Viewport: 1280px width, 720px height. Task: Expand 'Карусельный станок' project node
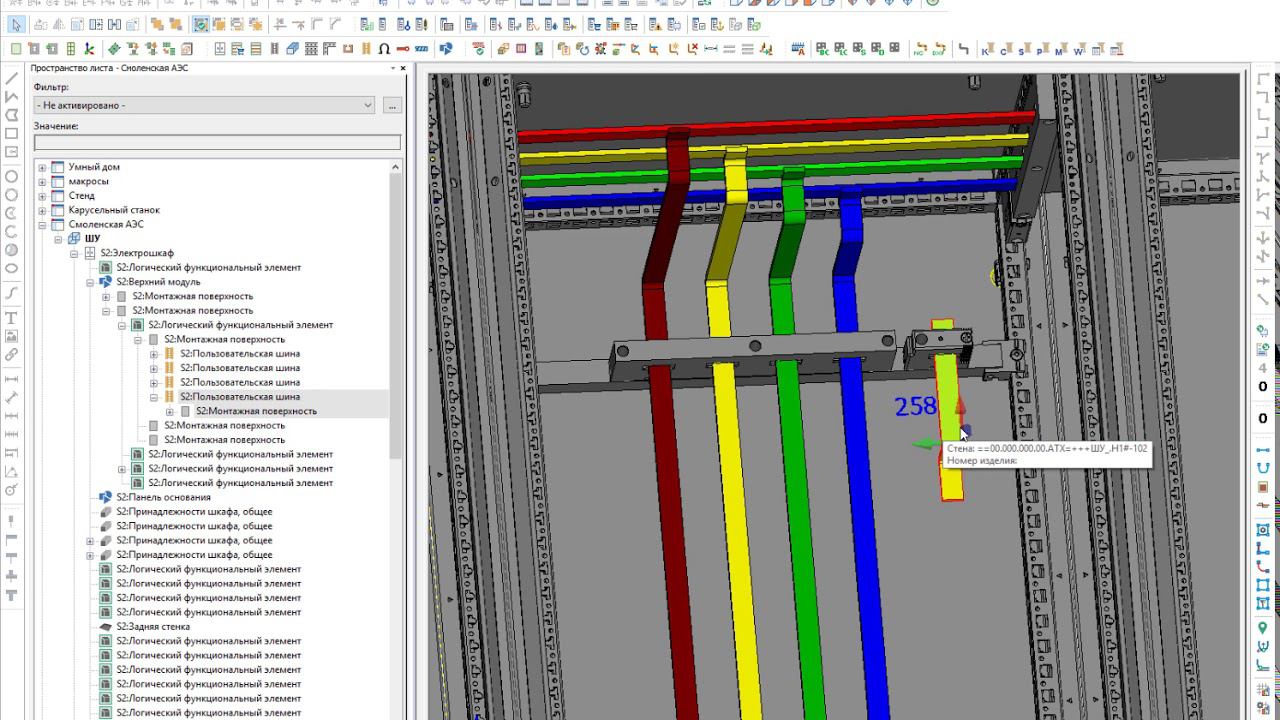(x=42, y=210)
